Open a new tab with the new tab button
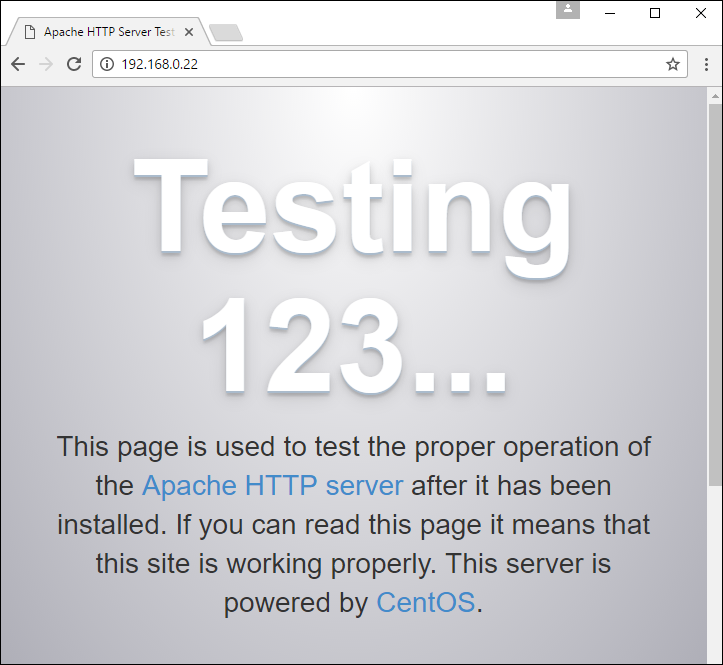723x665 pixels. 226,32
